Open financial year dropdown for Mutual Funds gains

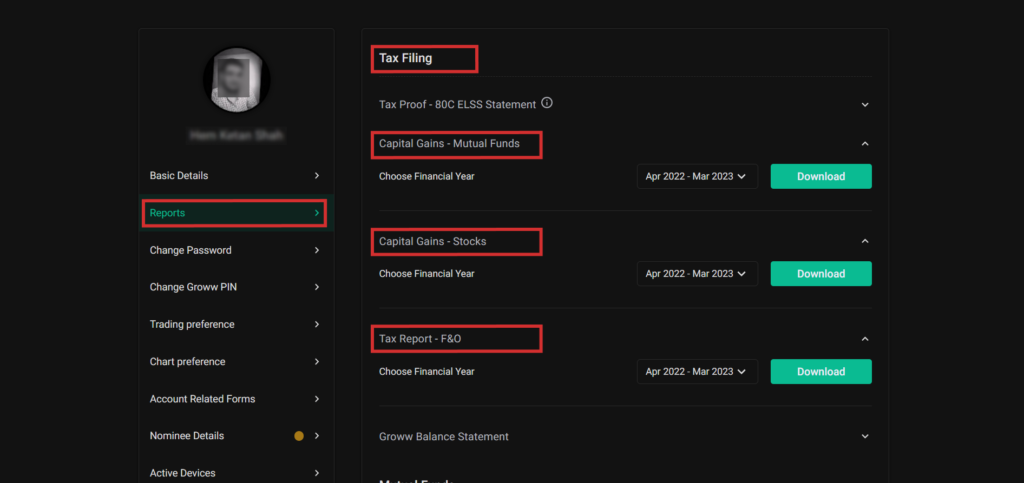pos(697,177)
